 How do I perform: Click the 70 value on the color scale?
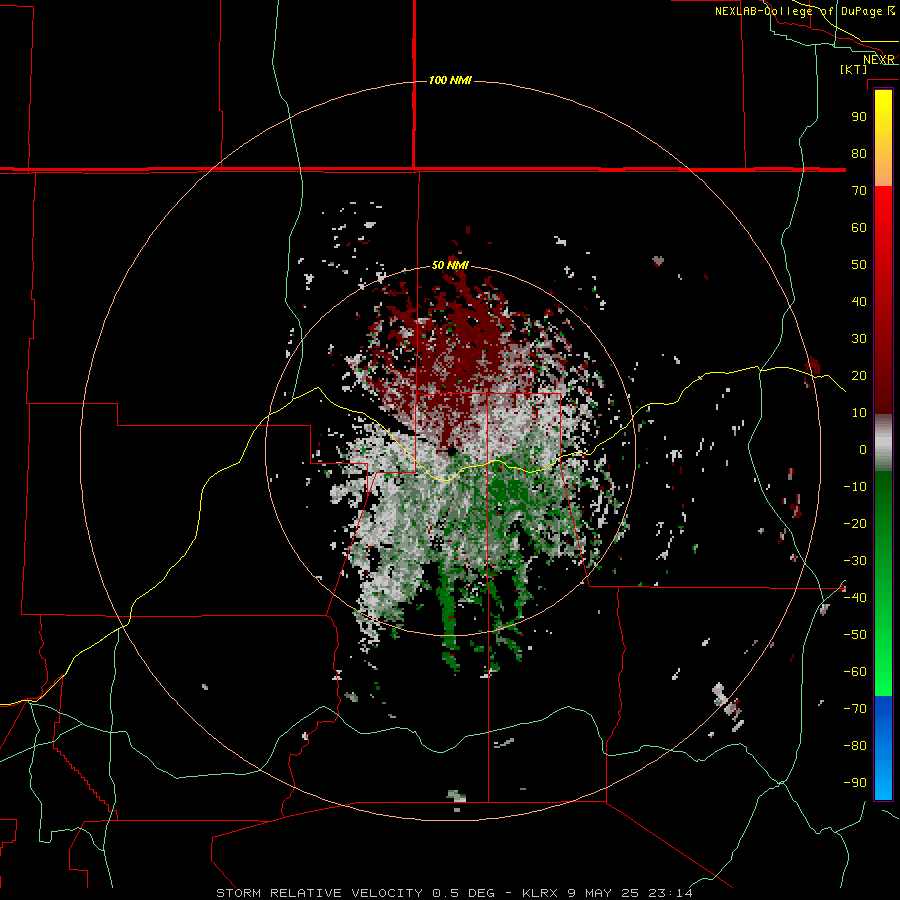pyautogui.click(x=859, y=191)
